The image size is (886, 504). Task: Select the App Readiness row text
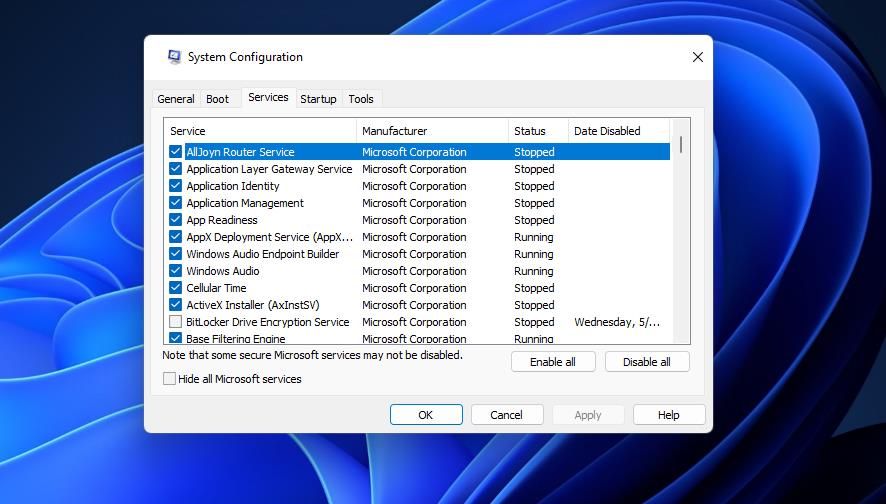(x=222, y=220)
